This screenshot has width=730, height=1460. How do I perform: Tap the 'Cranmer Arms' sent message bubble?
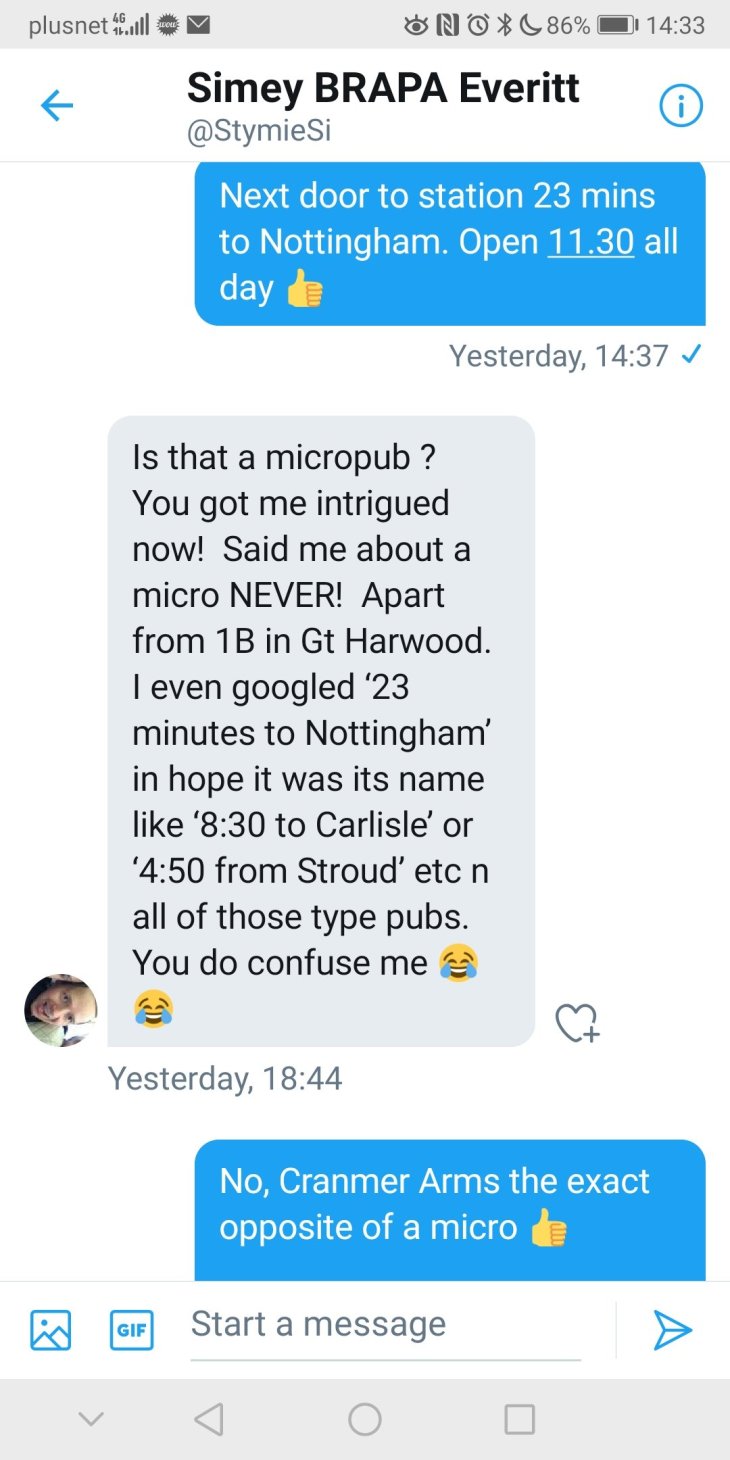(450, 1205)
